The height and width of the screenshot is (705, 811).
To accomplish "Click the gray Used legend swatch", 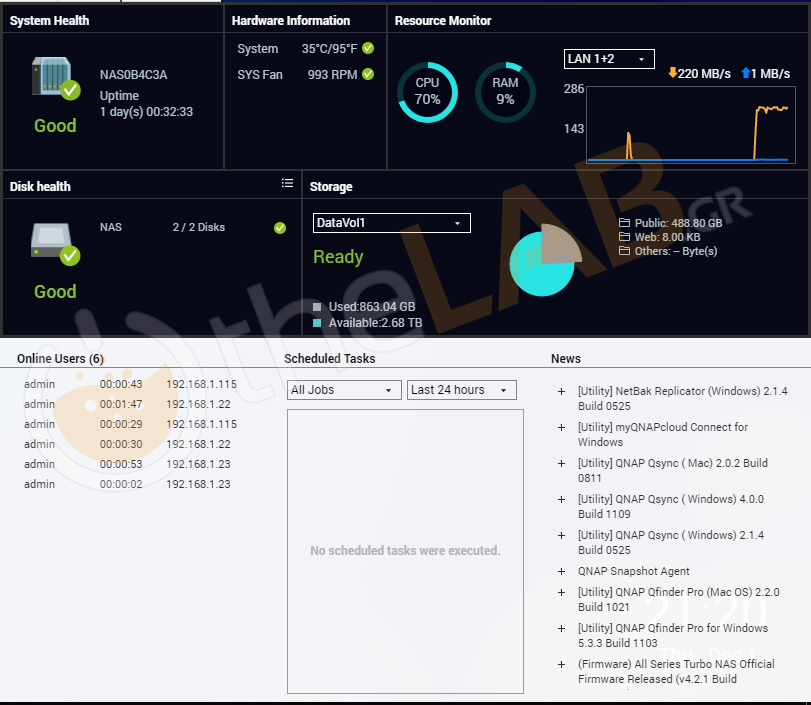I will (x=317, y=307).
